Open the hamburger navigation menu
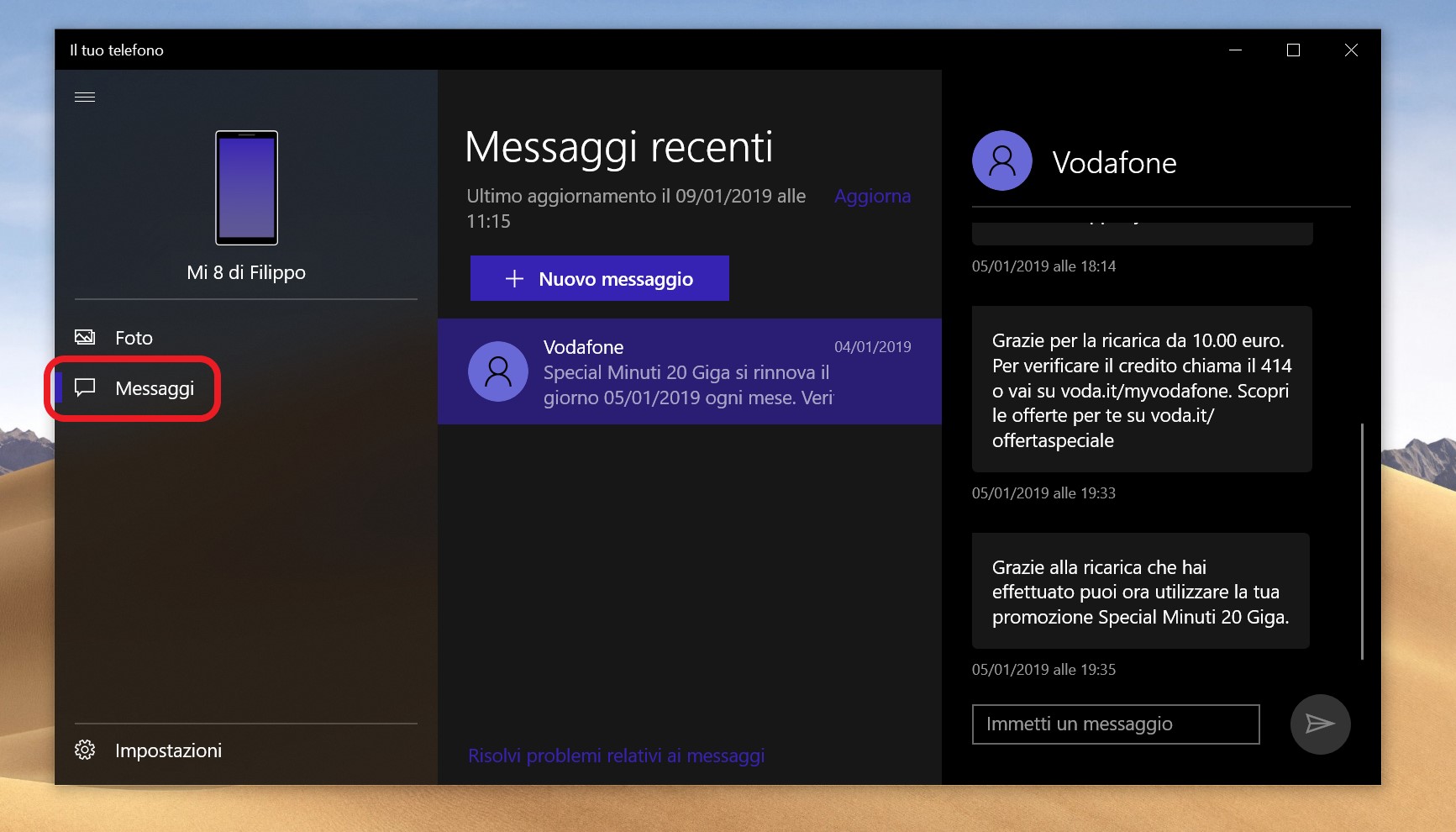Viewport: 1456px width, 832px height. pos(85,97)
